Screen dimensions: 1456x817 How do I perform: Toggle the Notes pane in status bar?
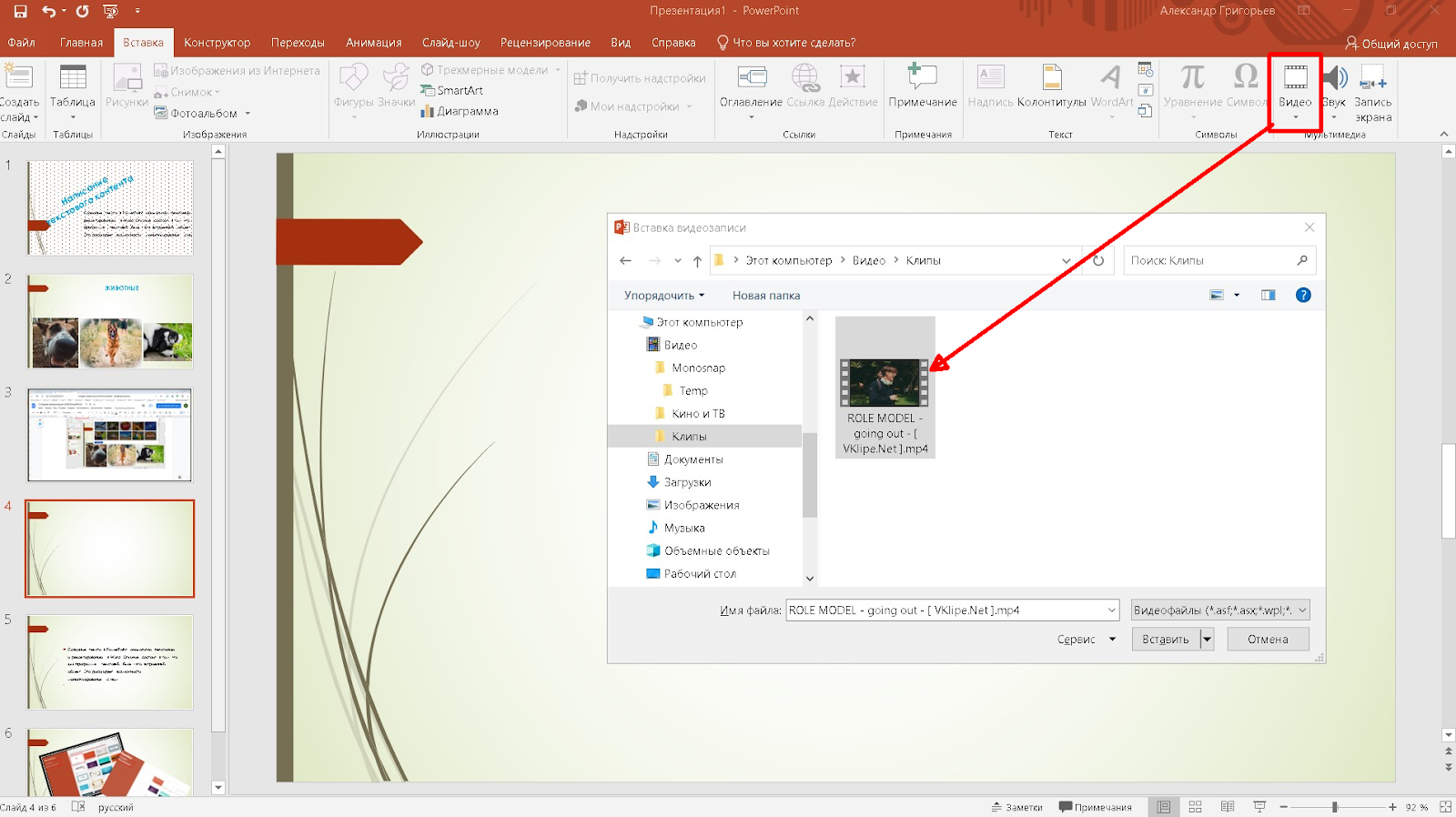1017,807
